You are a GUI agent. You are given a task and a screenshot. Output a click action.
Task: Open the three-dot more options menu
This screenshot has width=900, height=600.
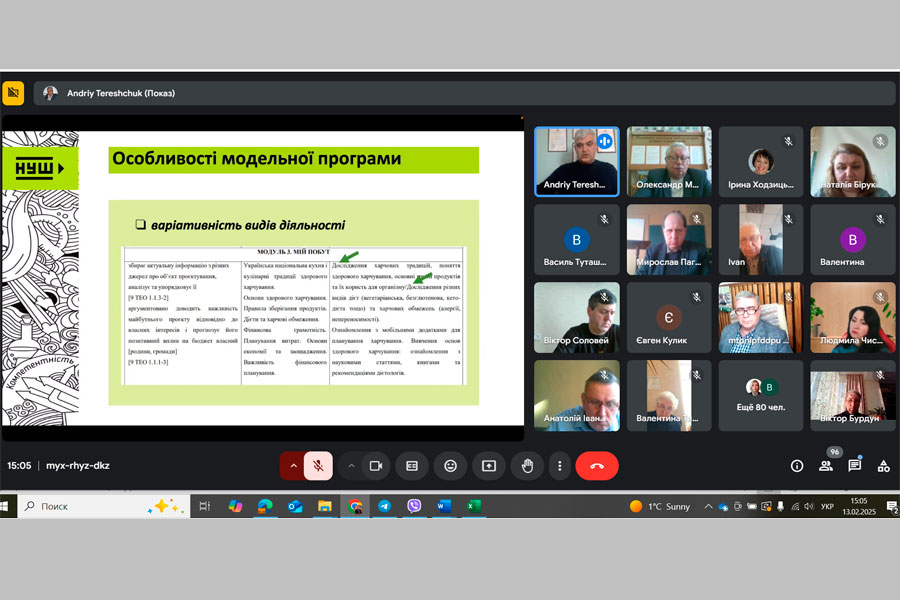(560, 466)
